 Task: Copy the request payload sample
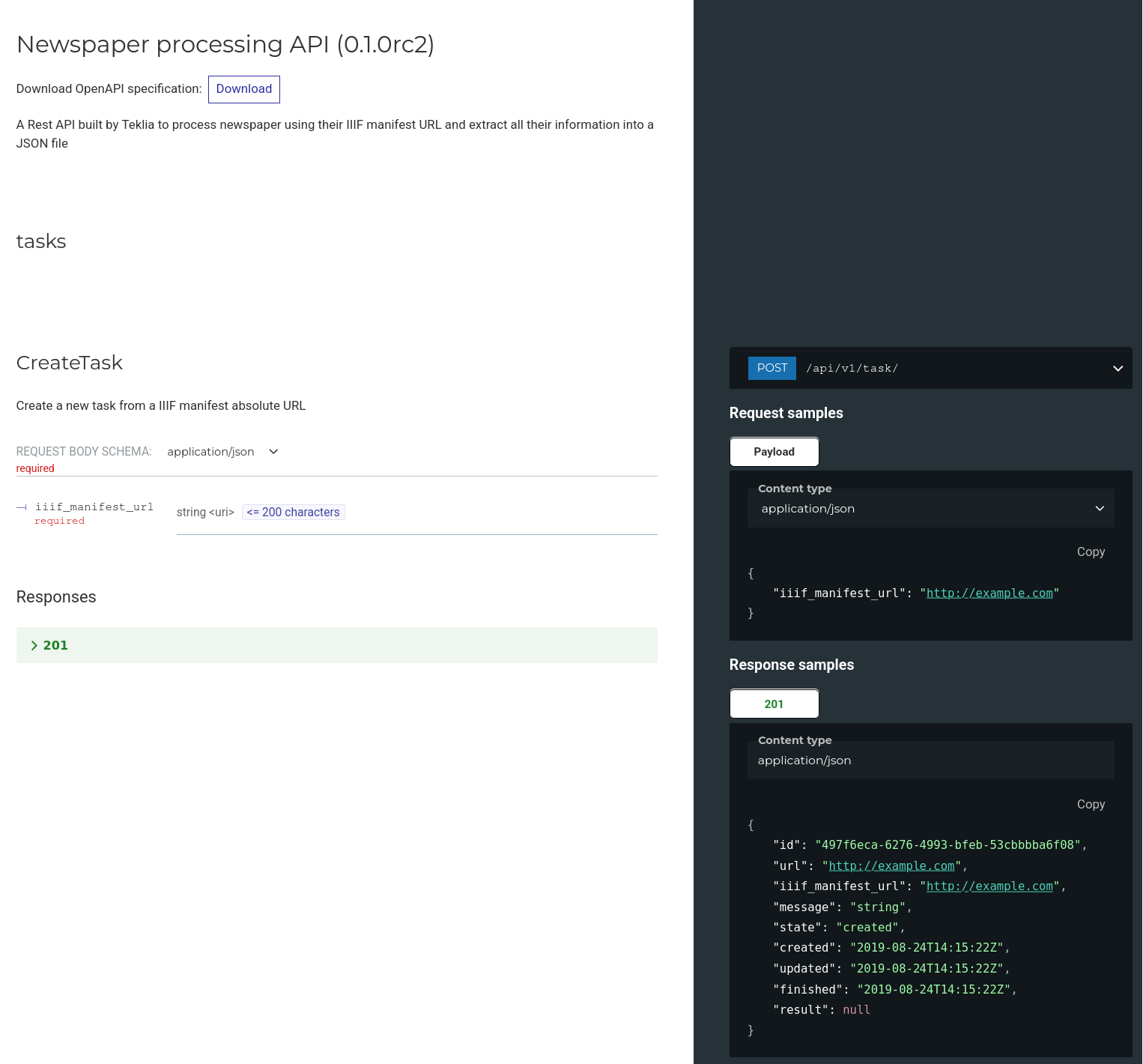(1091, 552)
